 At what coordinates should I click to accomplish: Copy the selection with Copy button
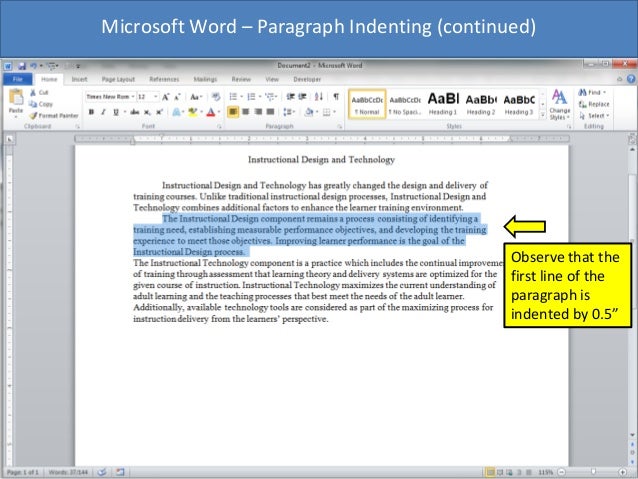click(x=41, y=104)
